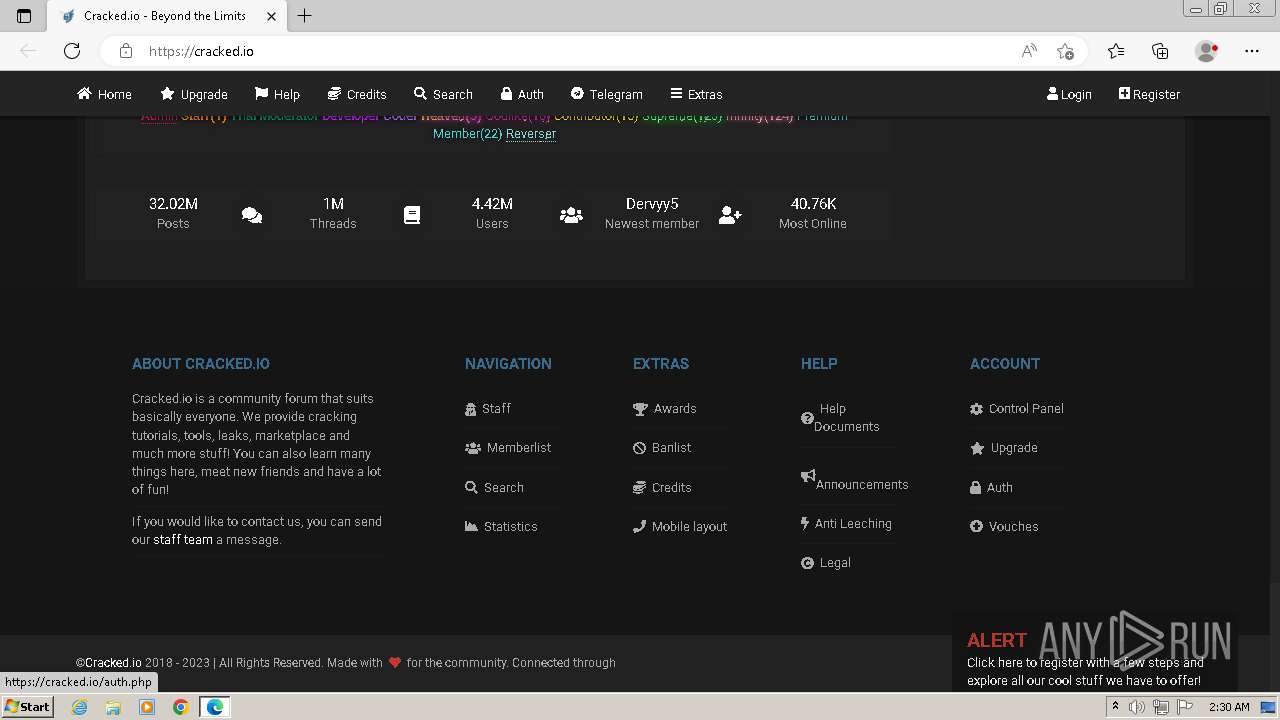The width and height of the screenshot is (1280, 720).
Task: Click the volume icon in system tray
Action: pos(1137,707)
